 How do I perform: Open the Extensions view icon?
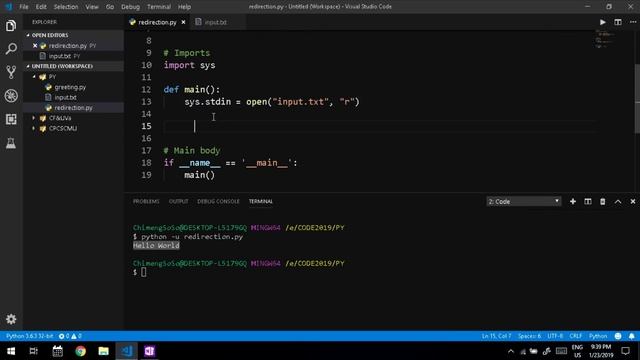pos(11,119)
